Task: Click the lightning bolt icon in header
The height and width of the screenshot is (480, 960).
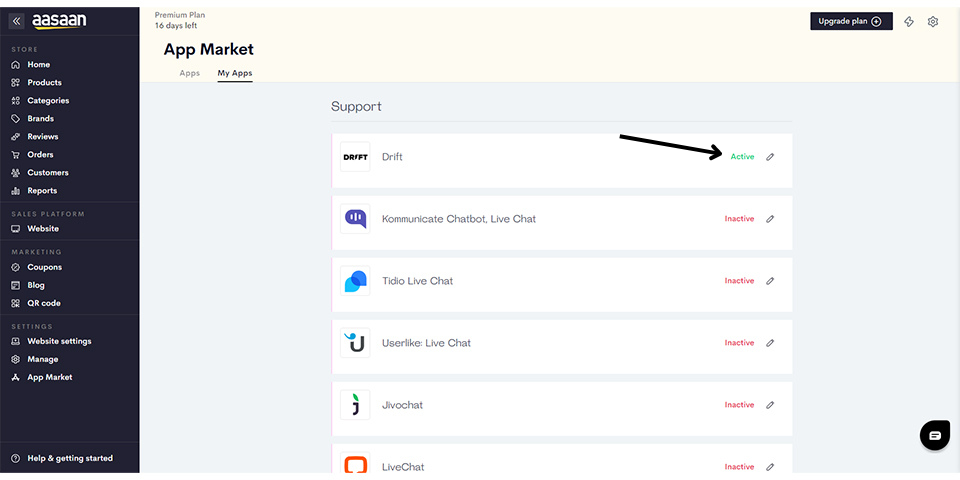Action: [x=909, y=21]
